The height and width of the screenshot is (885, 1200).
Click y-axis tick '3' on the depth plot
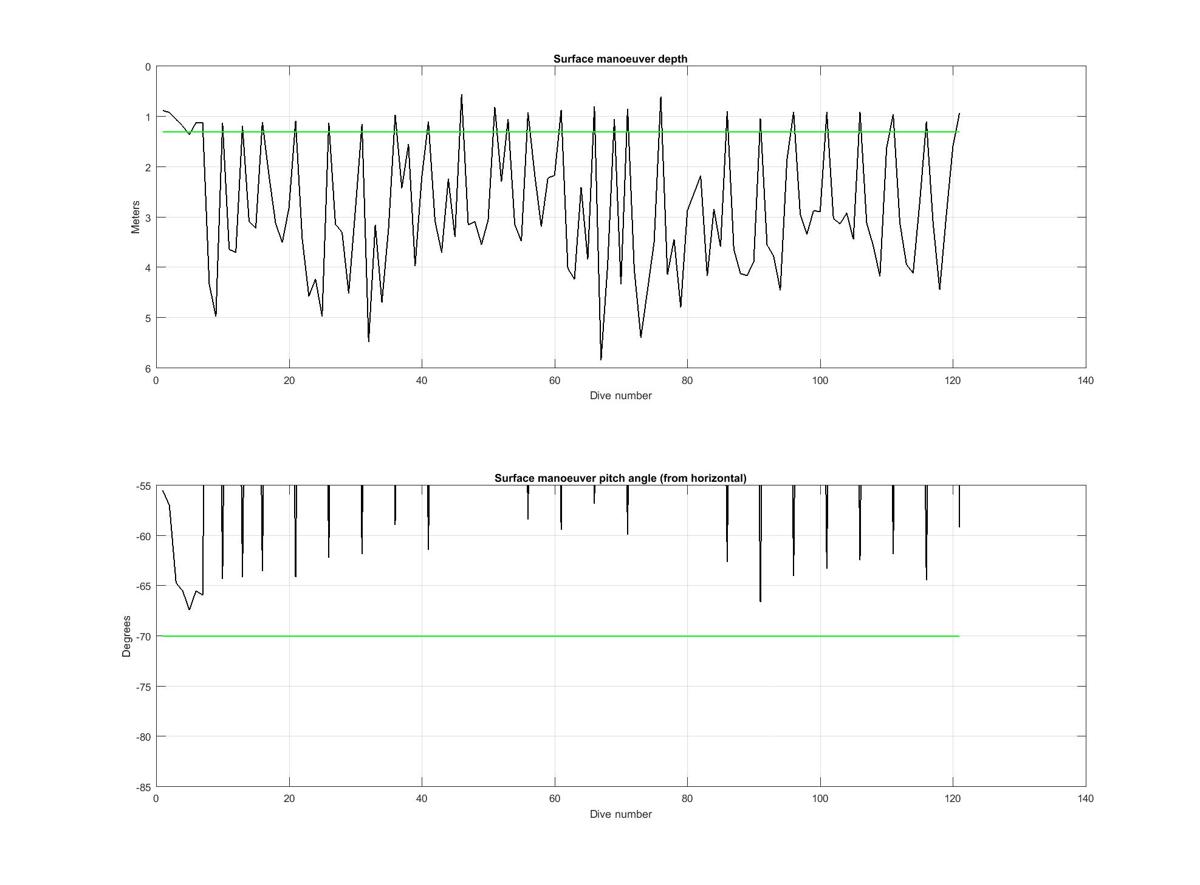(x=147, y=217)
